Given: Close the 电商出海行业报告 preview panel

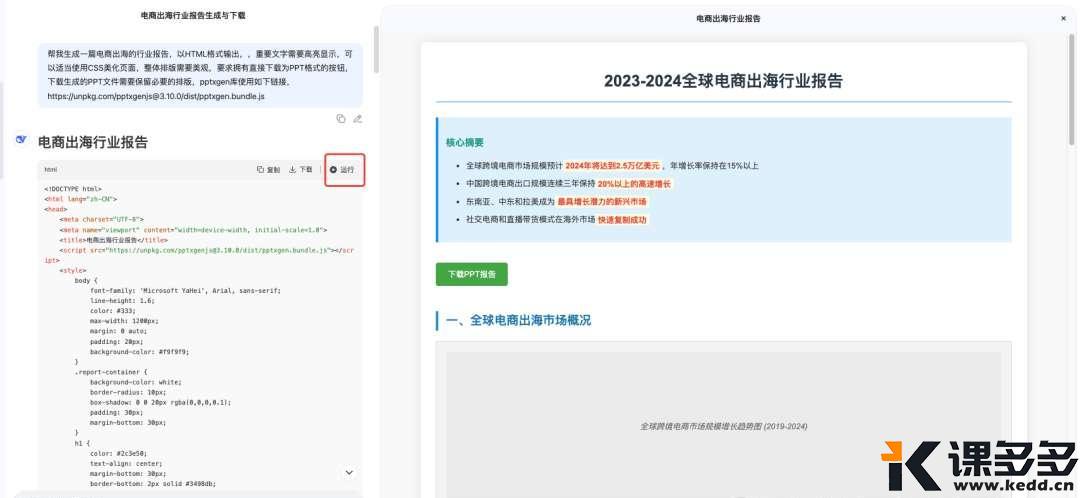Looking at the screenshot, I should pyautogui.click(x=1063, y=19).
